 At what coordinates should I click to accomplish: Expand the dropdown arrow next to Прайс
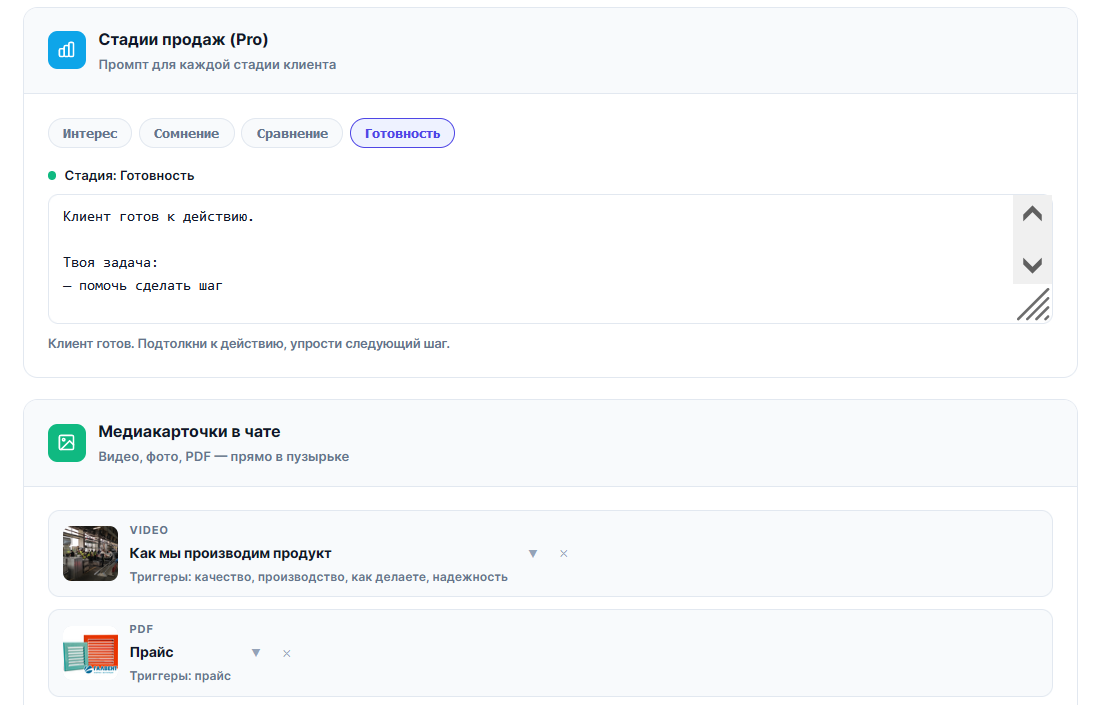point(256,653)
